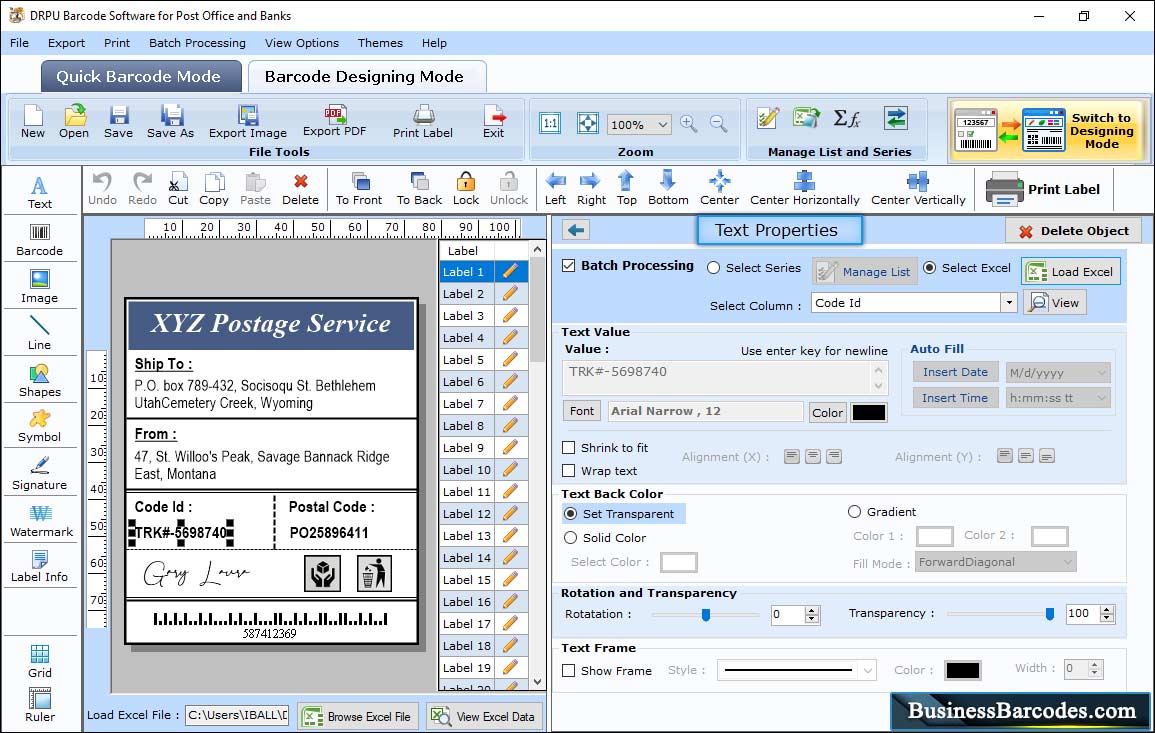Center object Horizontally
This screenshot has height=733, width=1155.
tap(805, 189)
